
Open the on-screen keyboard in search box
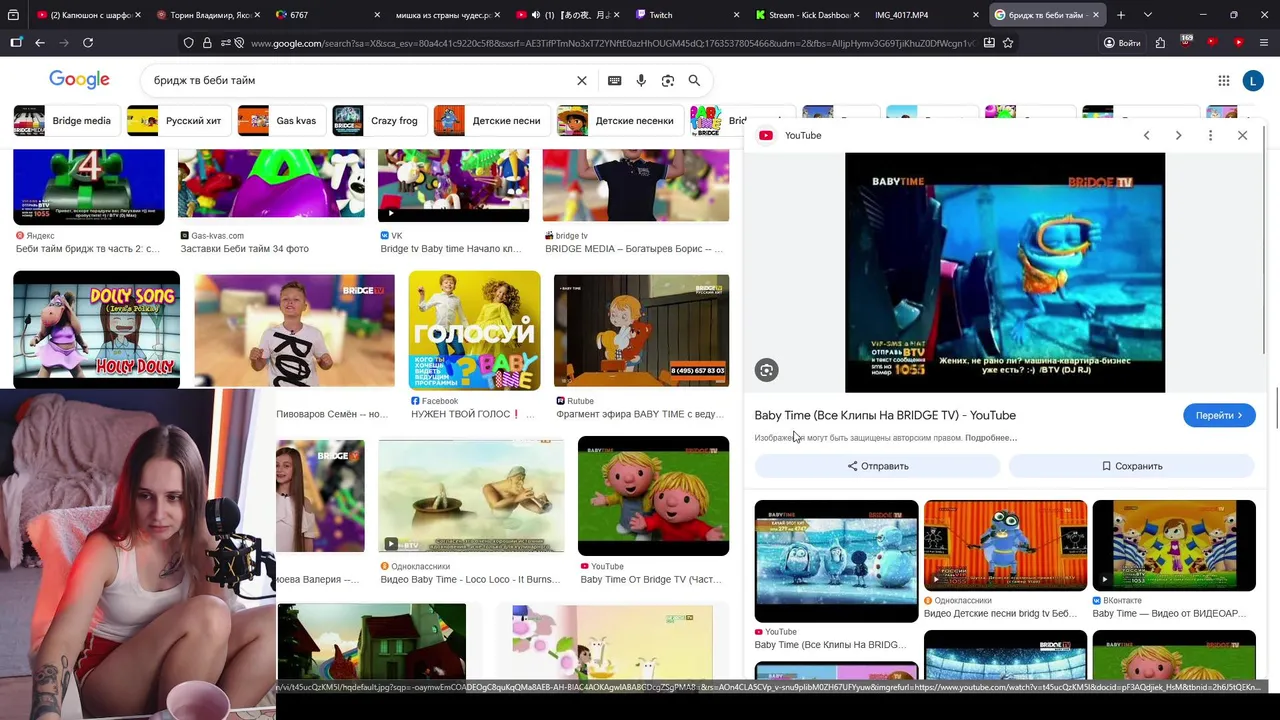pyautogui.click(x=614, y=81)
